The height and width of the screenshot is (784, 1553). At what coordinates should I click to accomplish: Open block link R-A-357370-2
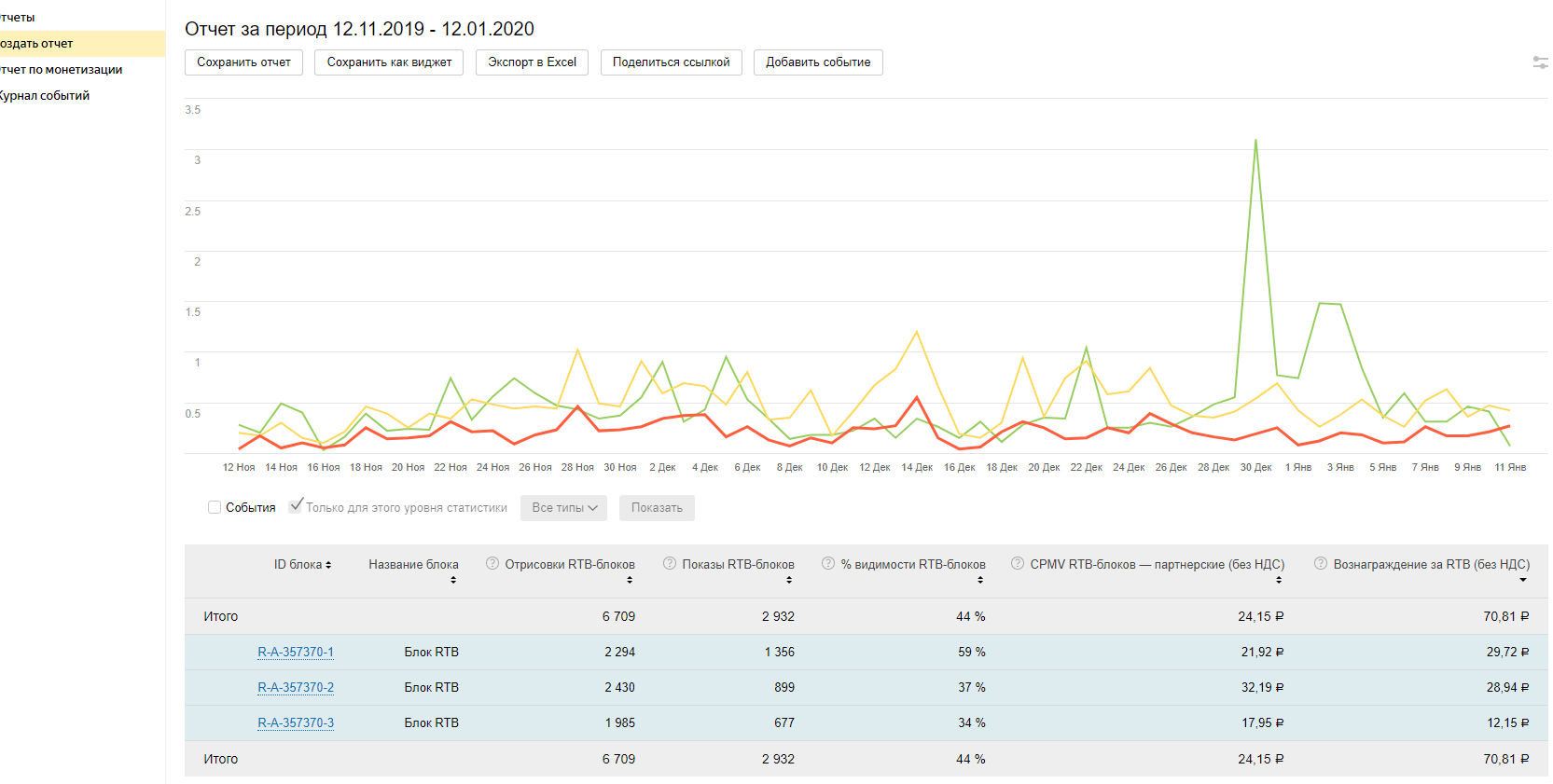pyautogui.click(x=296, y=688)
